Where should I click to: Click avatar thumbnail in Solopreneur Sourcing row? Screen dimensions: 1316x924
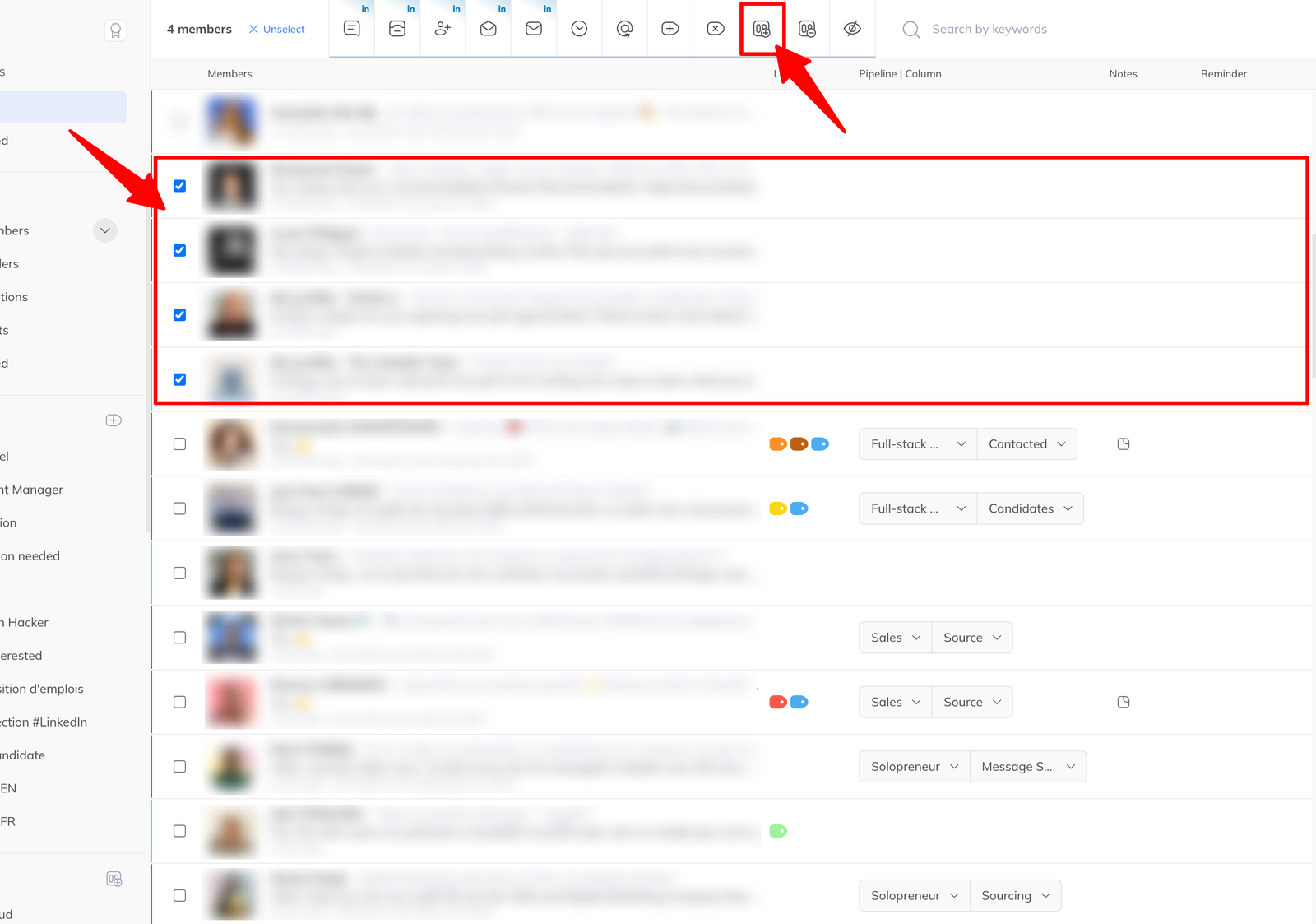point(232,895)
